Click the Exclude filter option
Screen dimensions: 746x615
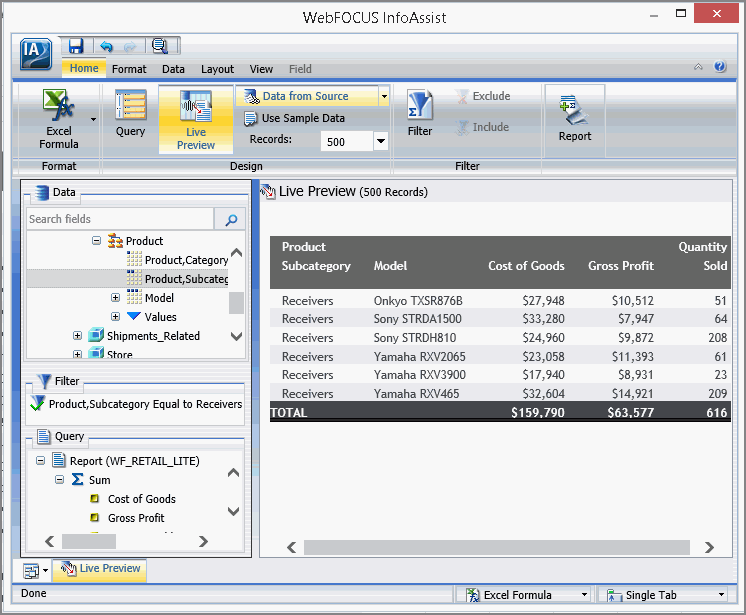click(x=483, y=96)
